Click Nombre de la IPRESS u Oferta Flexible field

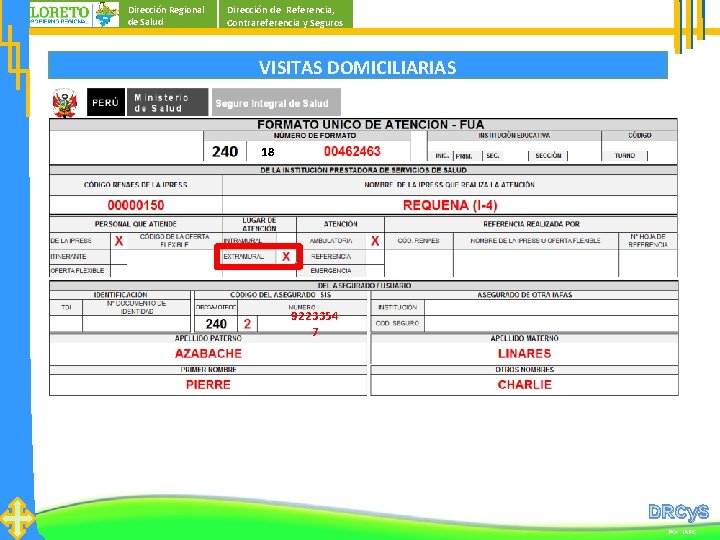(x=535, y=263)
